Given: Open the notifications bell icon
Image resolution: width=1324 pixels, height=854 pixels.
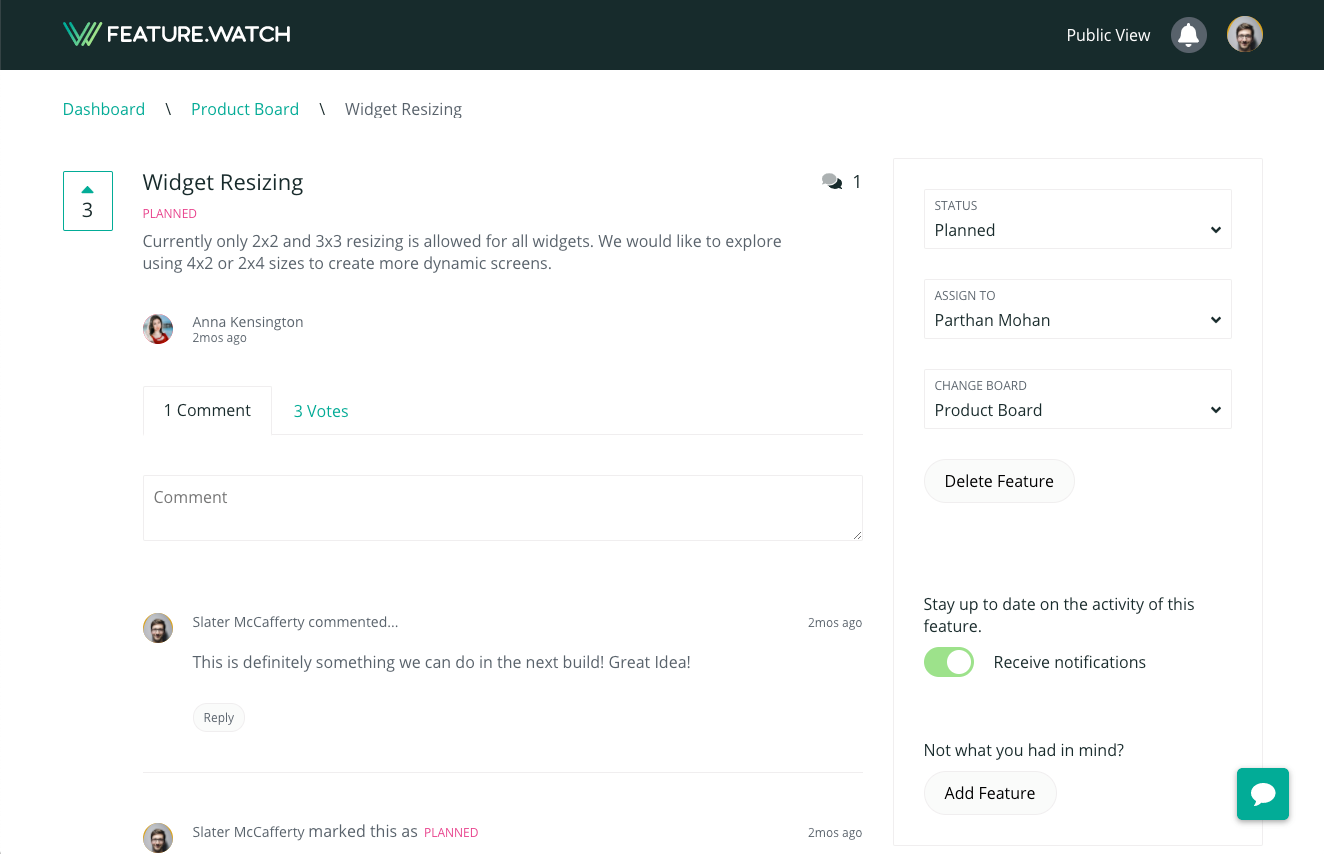Looking at the screenshot, I should pos(1188,35).
